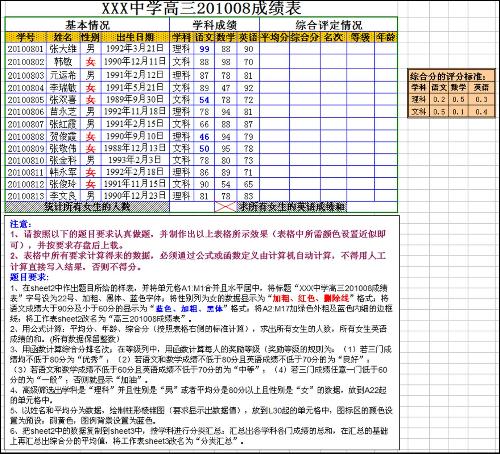Click student ID cell 20100807
This screenshot has width=500, height=454.
tap(26, 124)
